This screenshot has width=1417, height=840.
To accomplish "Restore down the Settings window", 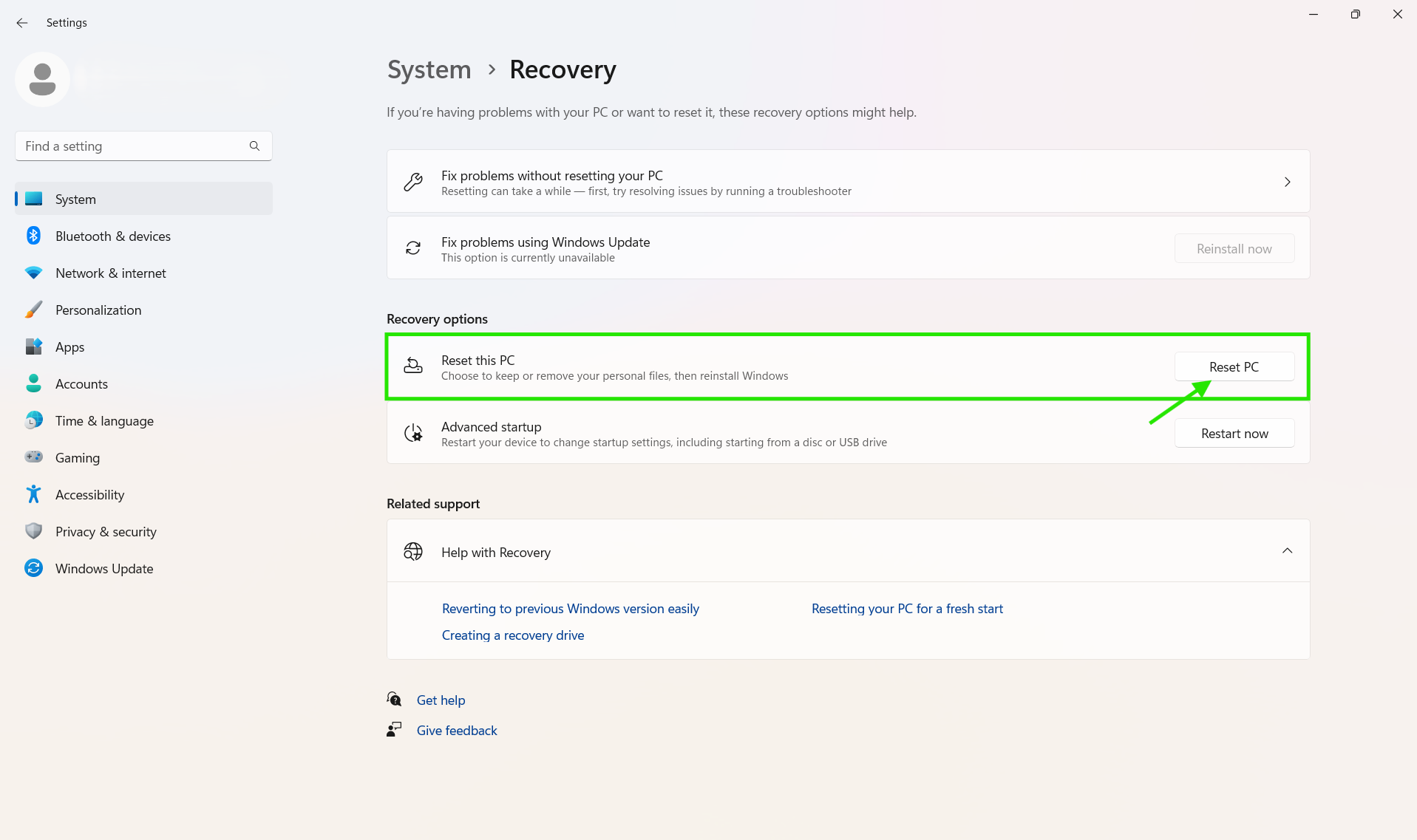I will [1355, 14].
